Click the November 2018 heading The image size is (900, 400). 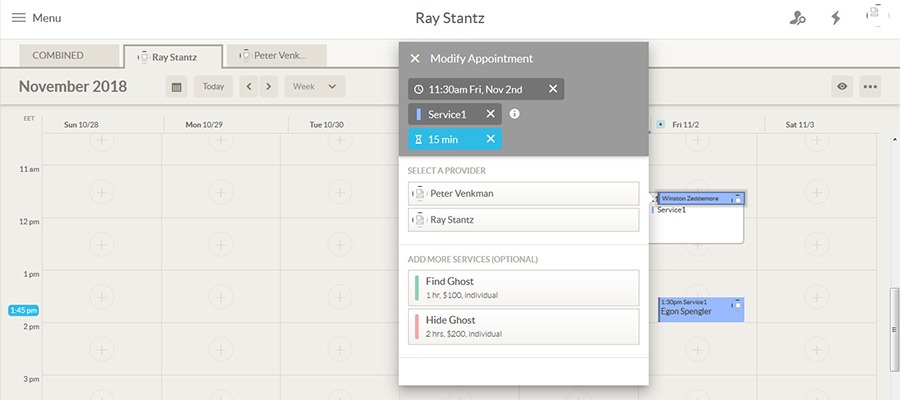tap(73, 87)
